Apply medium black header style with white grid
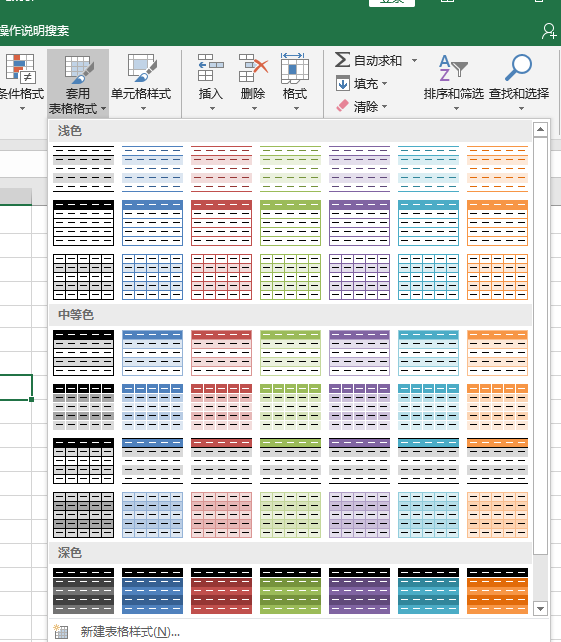The image size is (561, 642). coord(84,461)
